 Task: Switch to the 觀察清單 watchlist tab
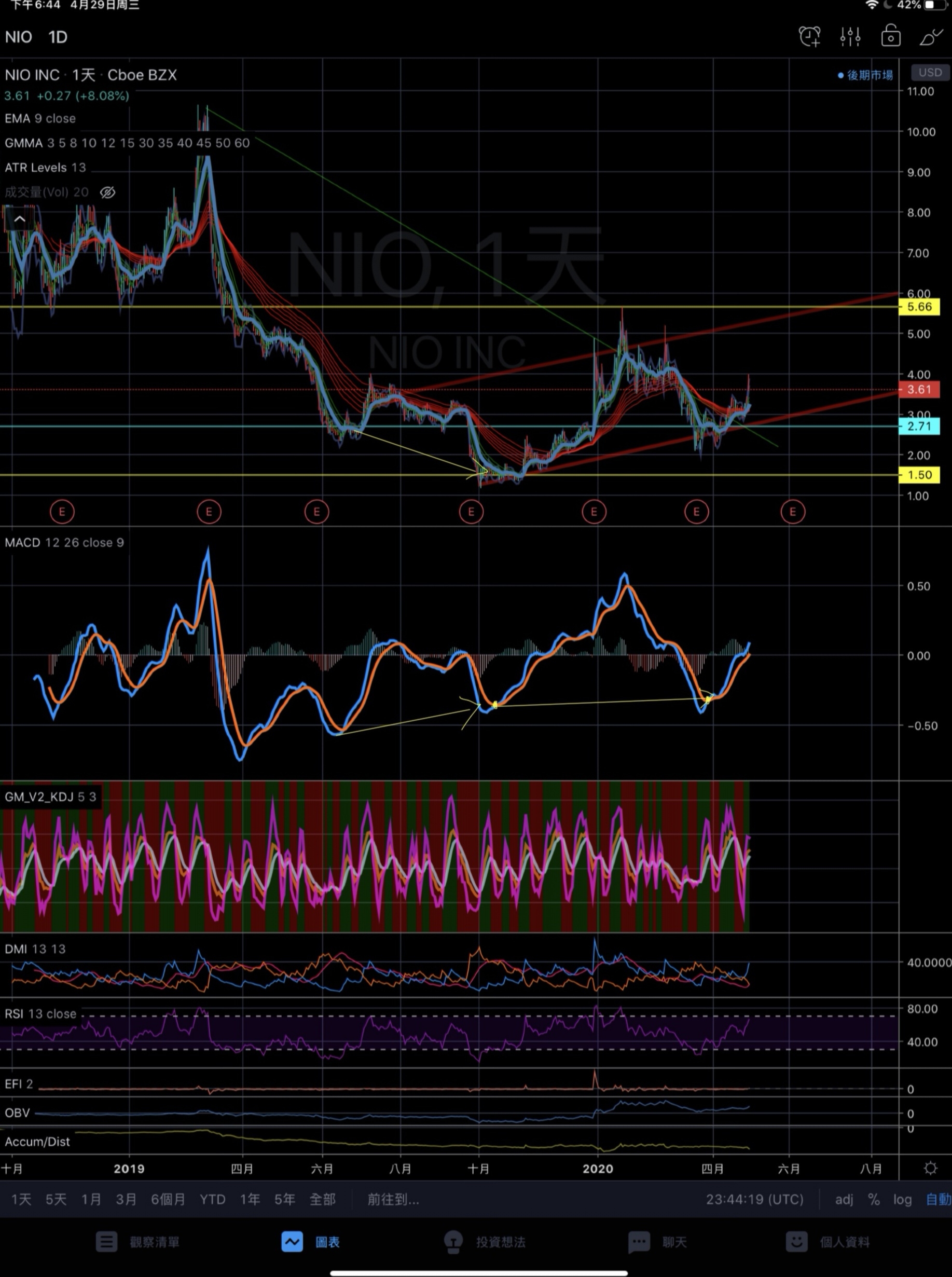(137, 1242)
